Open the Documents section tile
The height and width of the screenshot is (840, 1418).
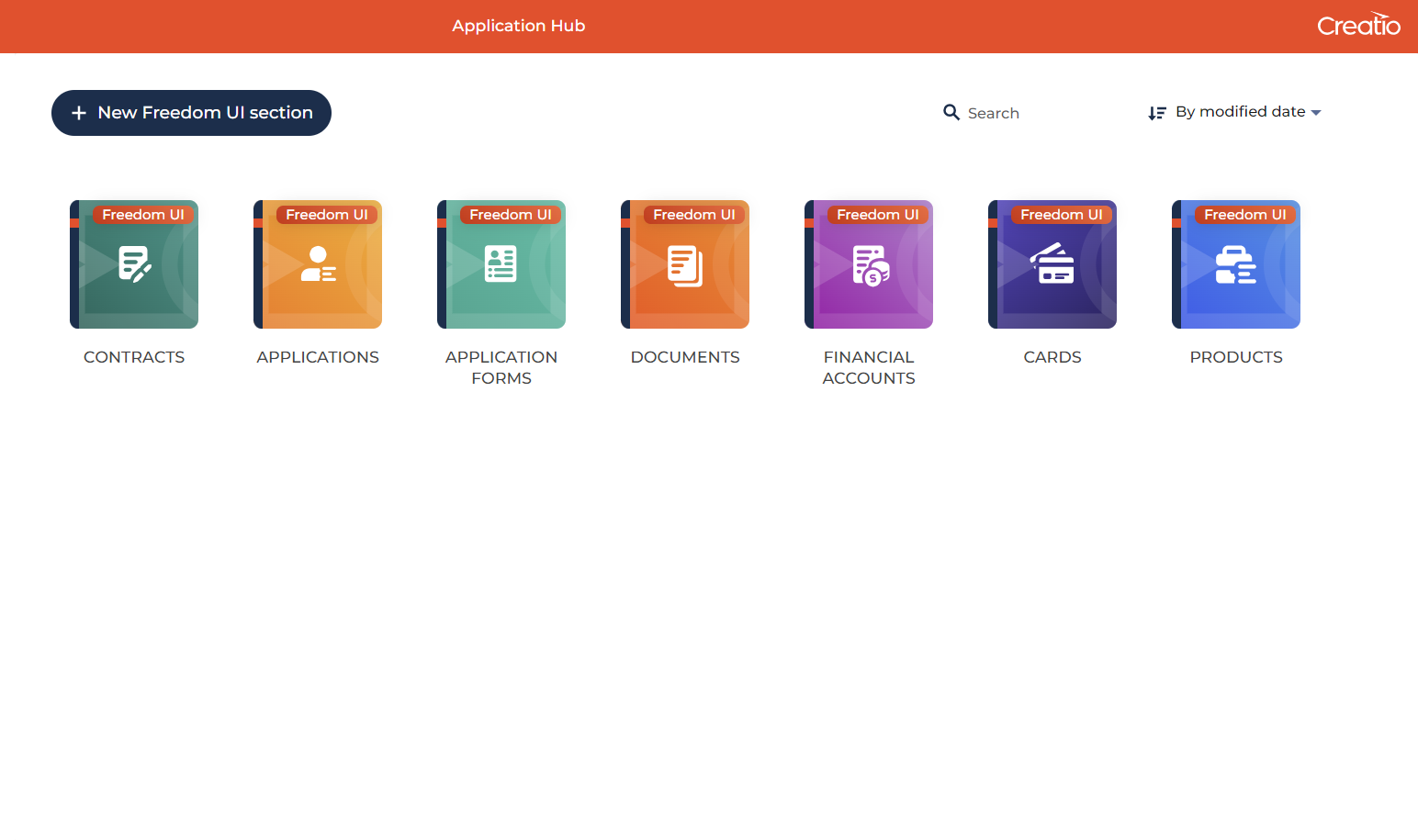[685, 264]
